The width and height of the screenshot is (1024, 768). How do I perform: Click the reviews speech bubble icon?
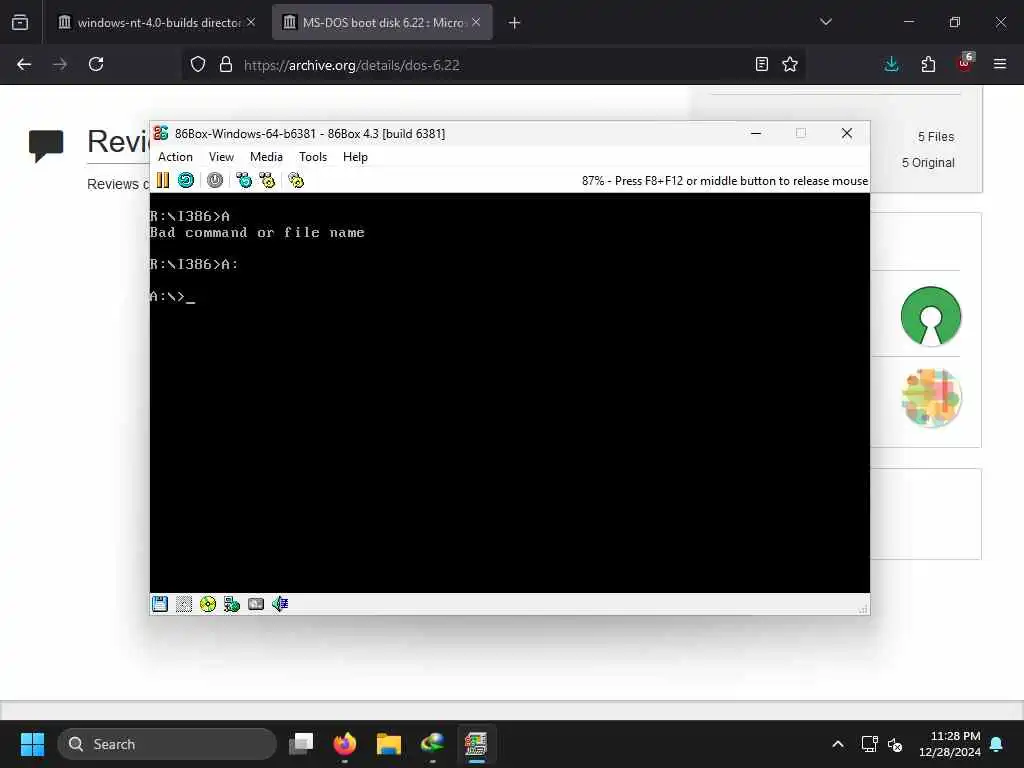pos(46,145)
